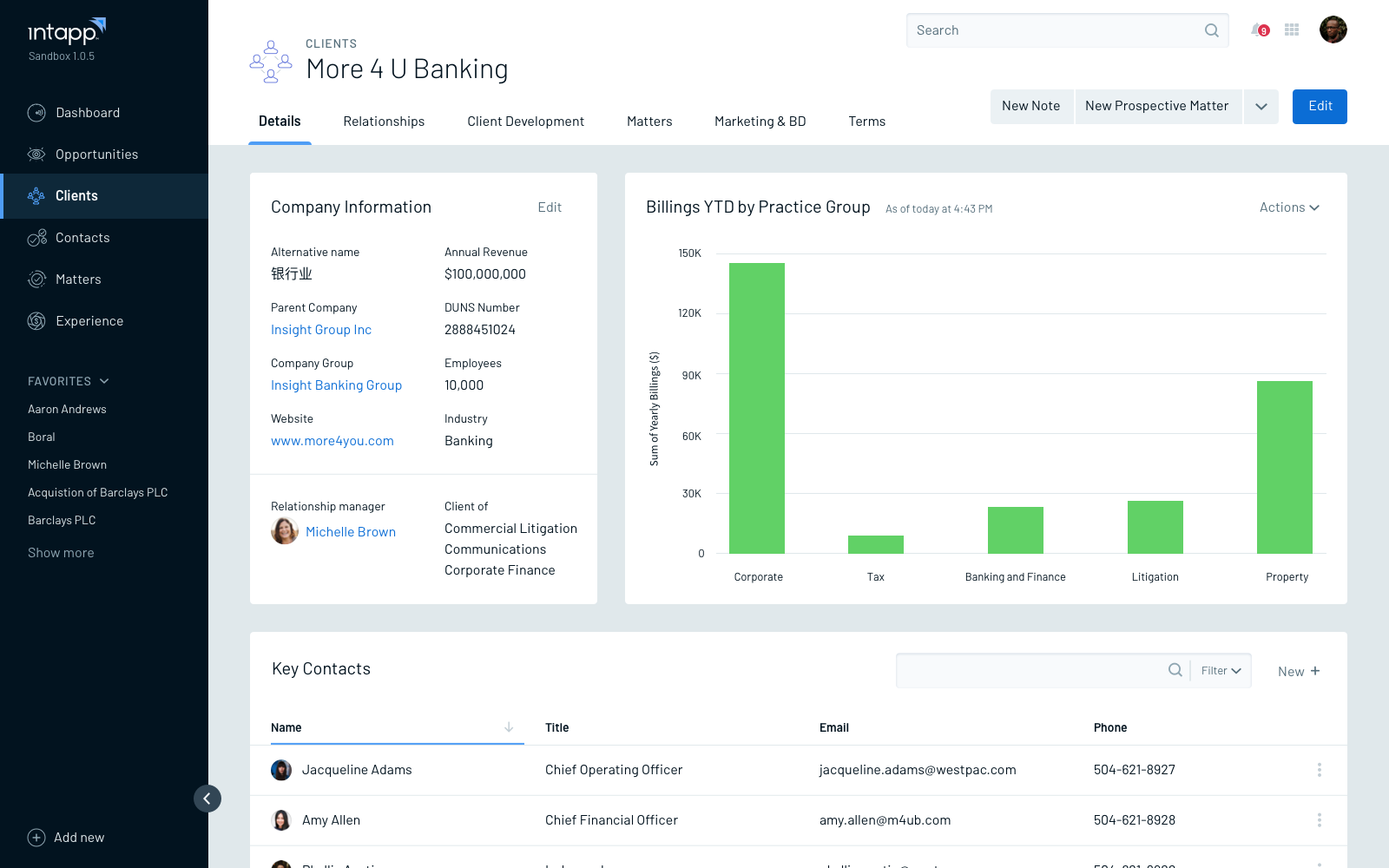This screenshot has width=1389, height=868.
Task: Click the Tax bar in chart
Action: (x=876, y=544)
